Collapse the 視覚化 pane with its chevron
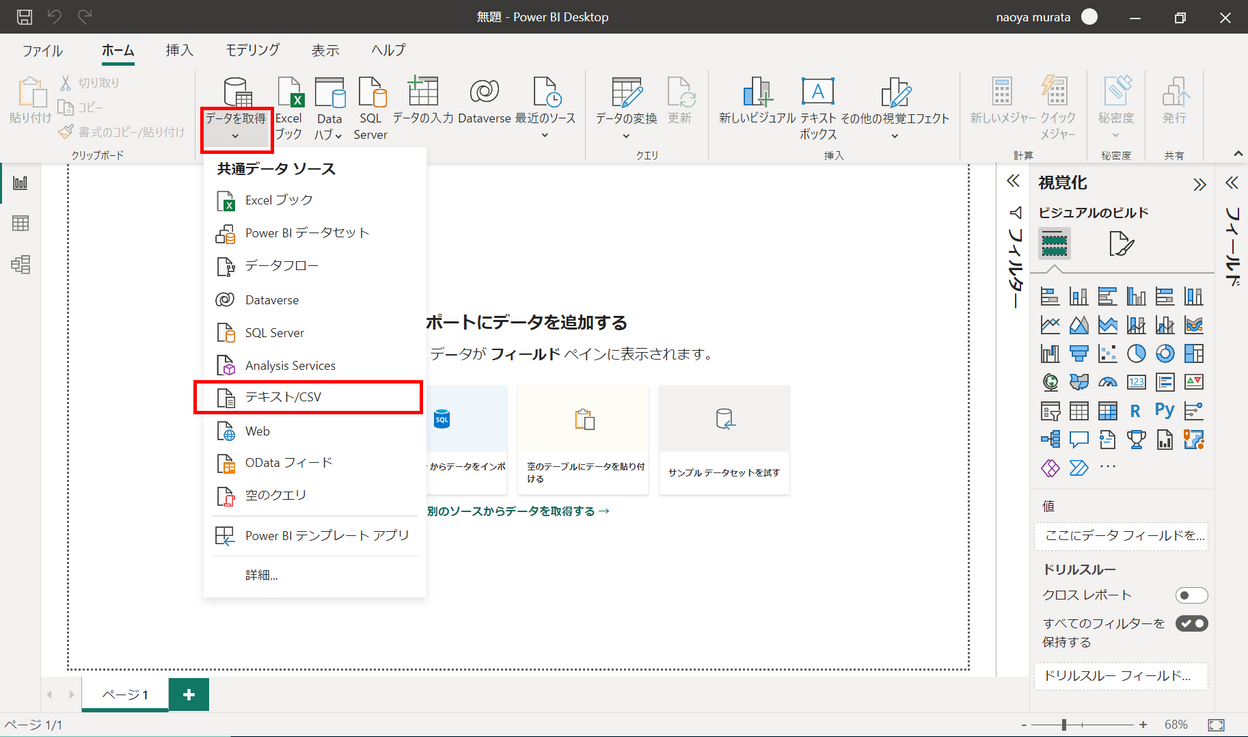This screenshot has height=737, width=1248. coord(1200,184)
